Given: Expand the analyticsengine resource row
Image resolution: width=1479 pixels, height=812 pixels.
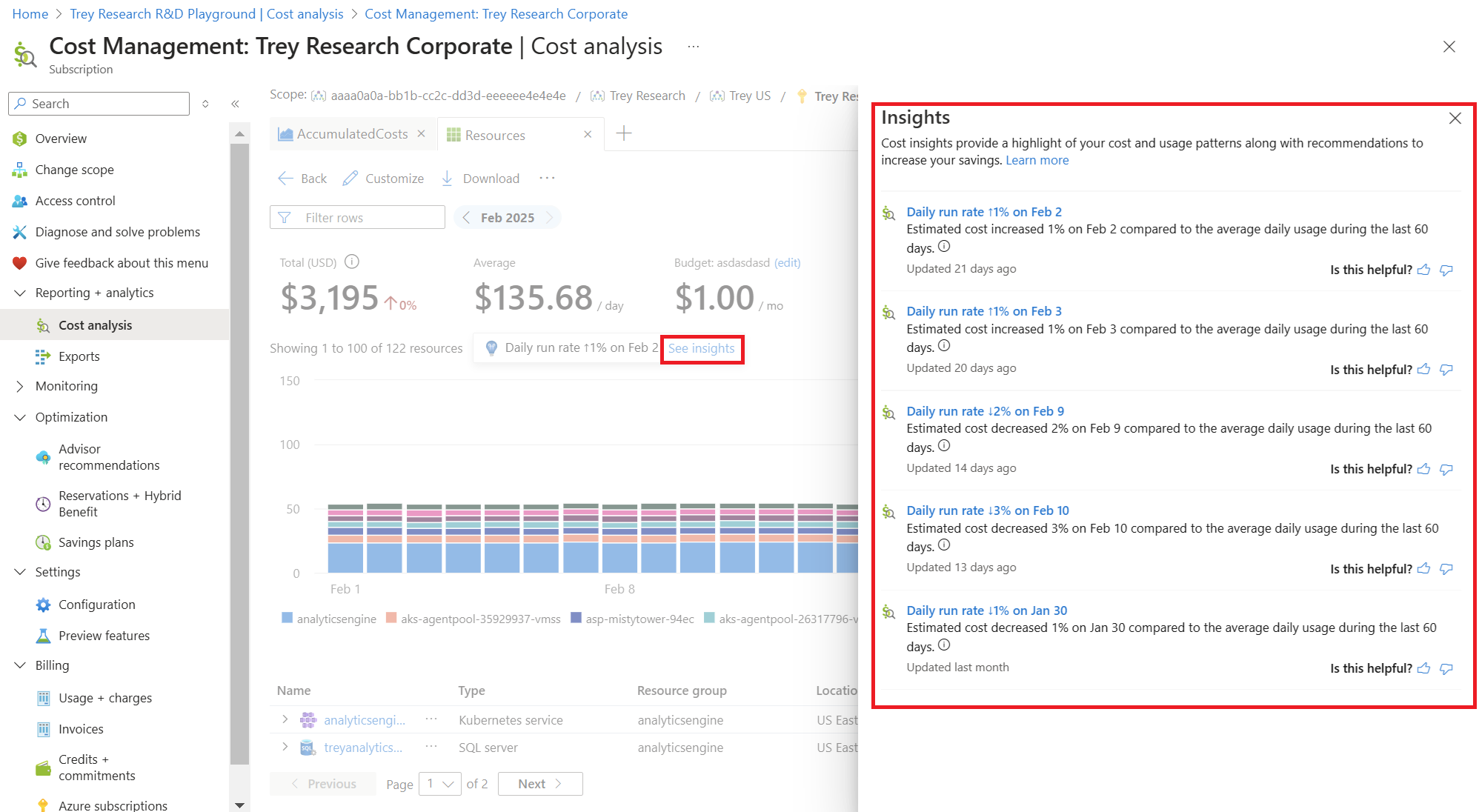Looking at the screenshot, I should (285, 719).
